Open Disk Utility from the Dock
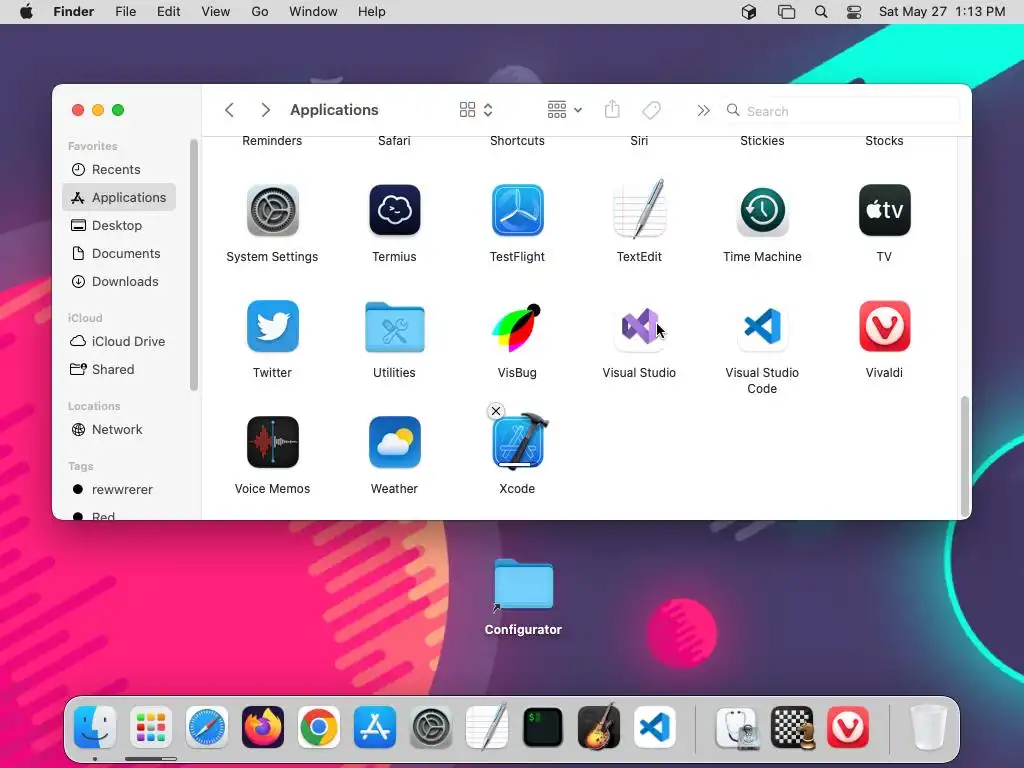 [x=737, y=727]
